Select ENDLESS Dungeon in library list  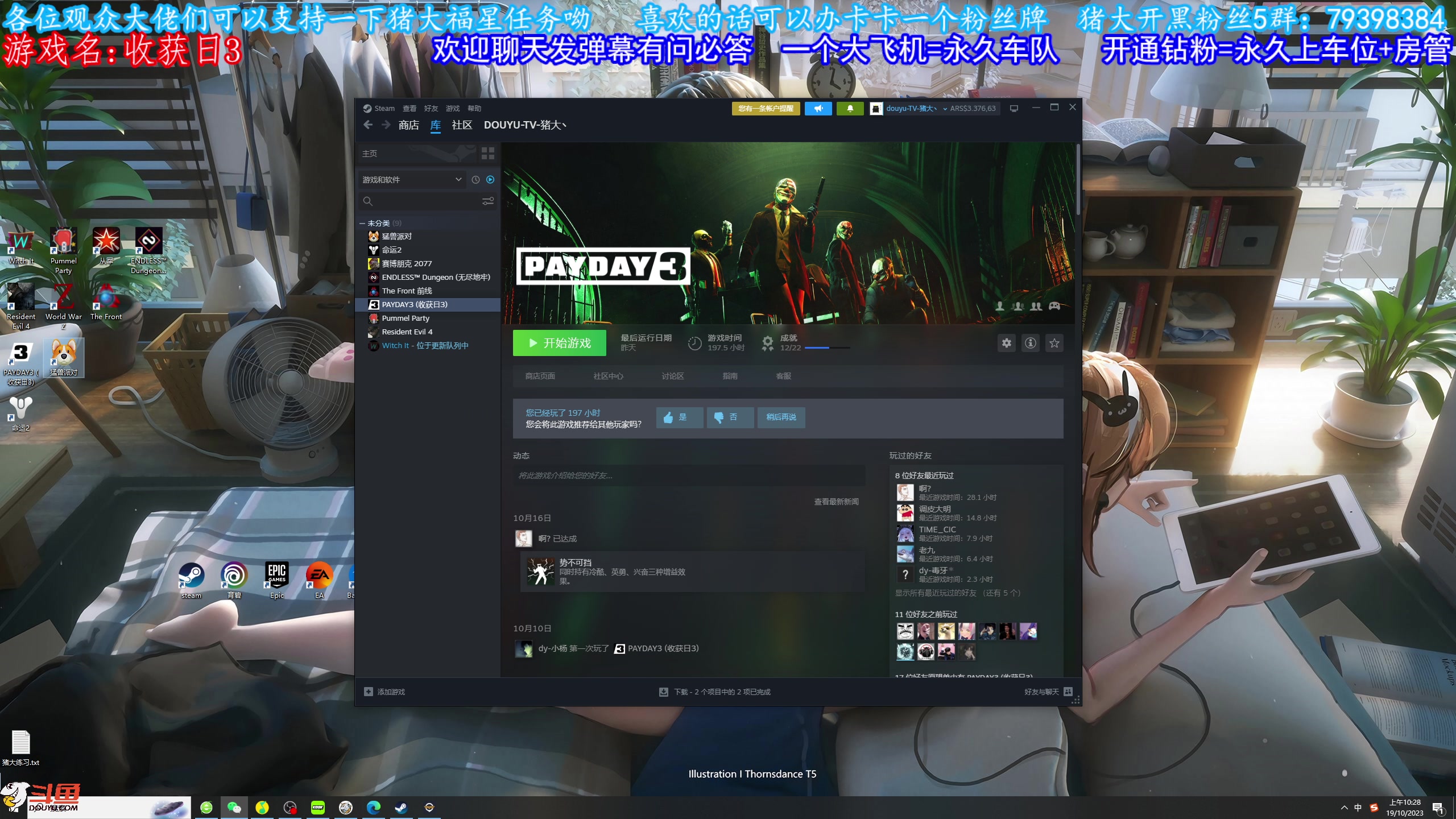tap(428, 278)
